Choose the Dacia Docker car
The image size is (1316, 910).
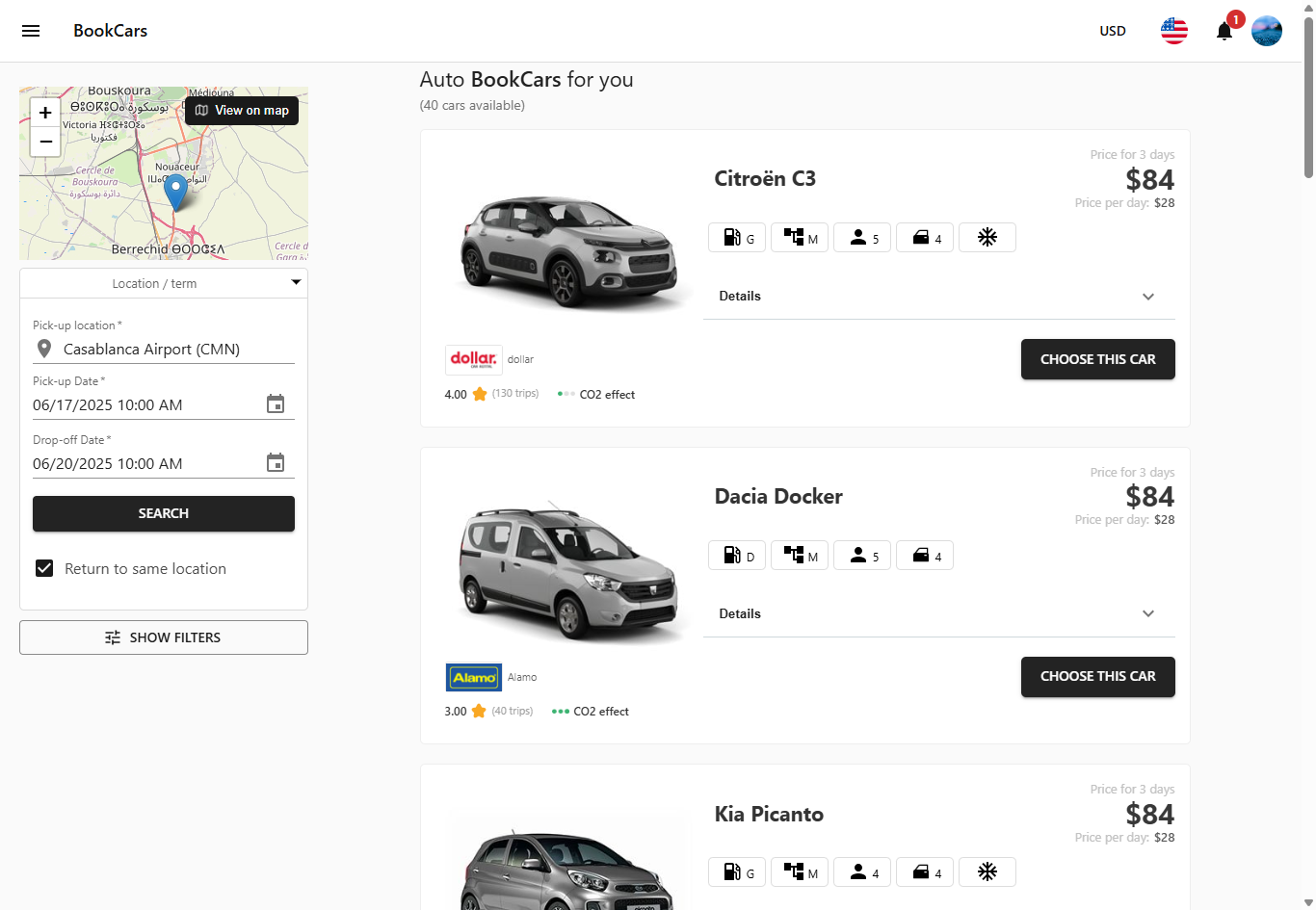pyautogui.click(x=1098, y=677)
